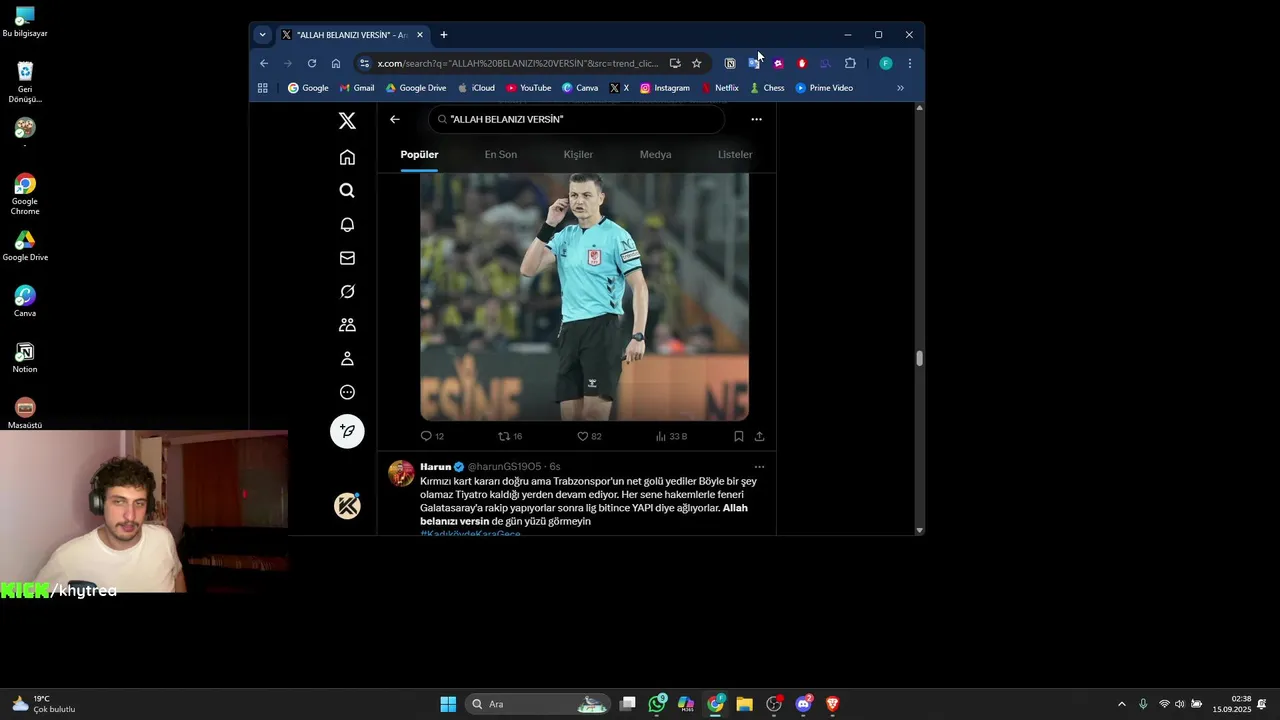Click the Harun display name

(435, 467)
